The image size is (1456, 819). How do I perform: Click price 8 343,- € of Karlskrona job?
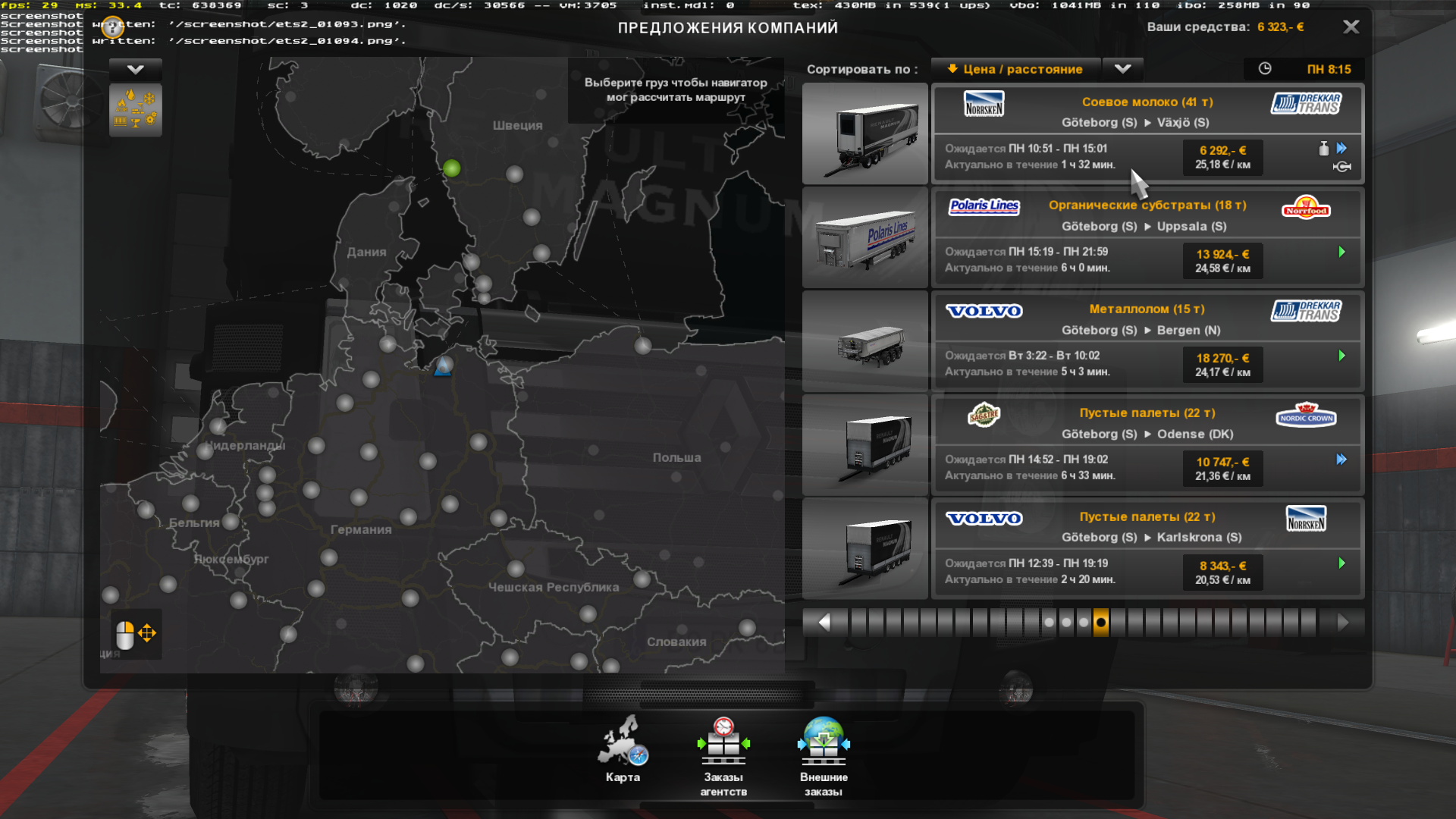[x=1223, y=566]
